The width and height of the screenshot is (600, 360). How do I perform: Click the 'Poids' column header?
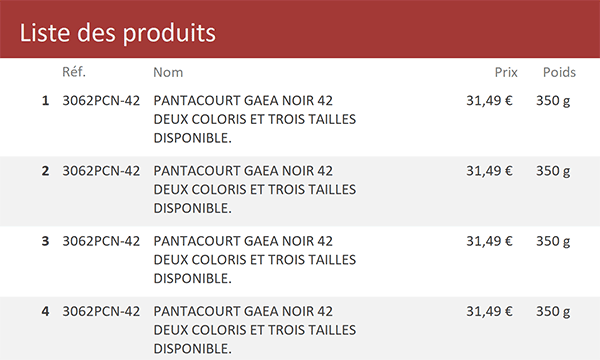559,72
